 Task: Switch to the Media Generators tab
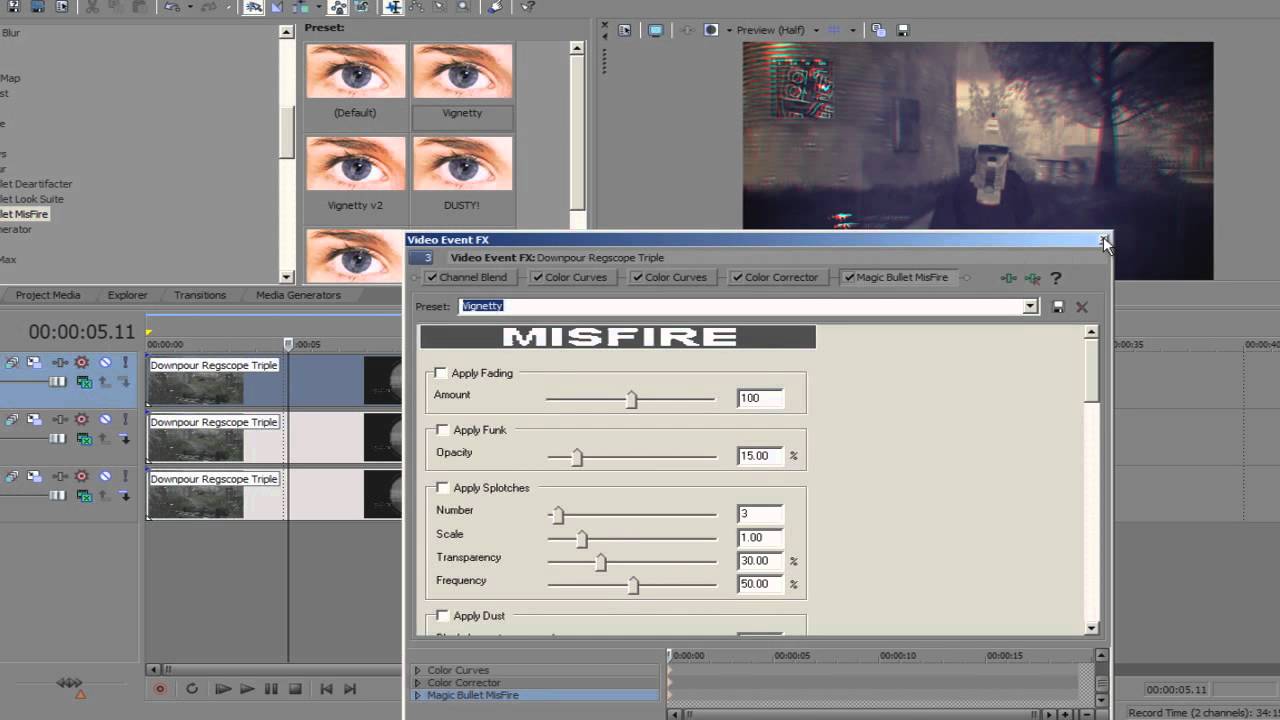298,295
